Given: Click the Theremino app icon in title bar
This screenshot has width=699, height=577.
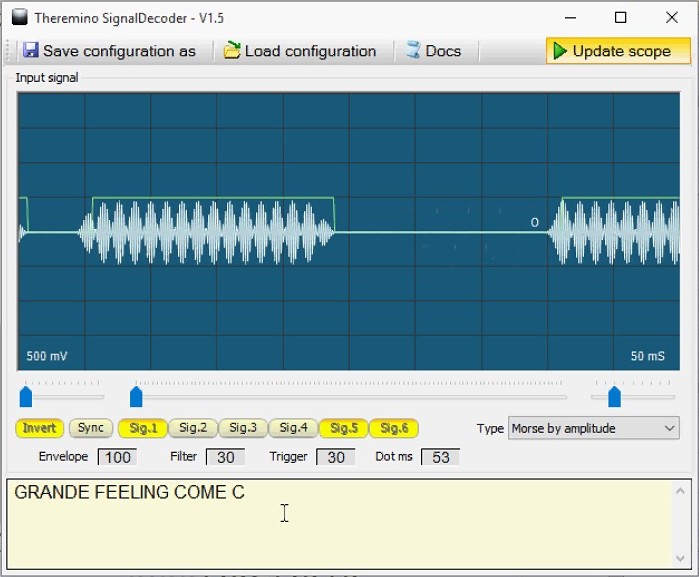Looking at the screenshot, I should coord(19,18).
